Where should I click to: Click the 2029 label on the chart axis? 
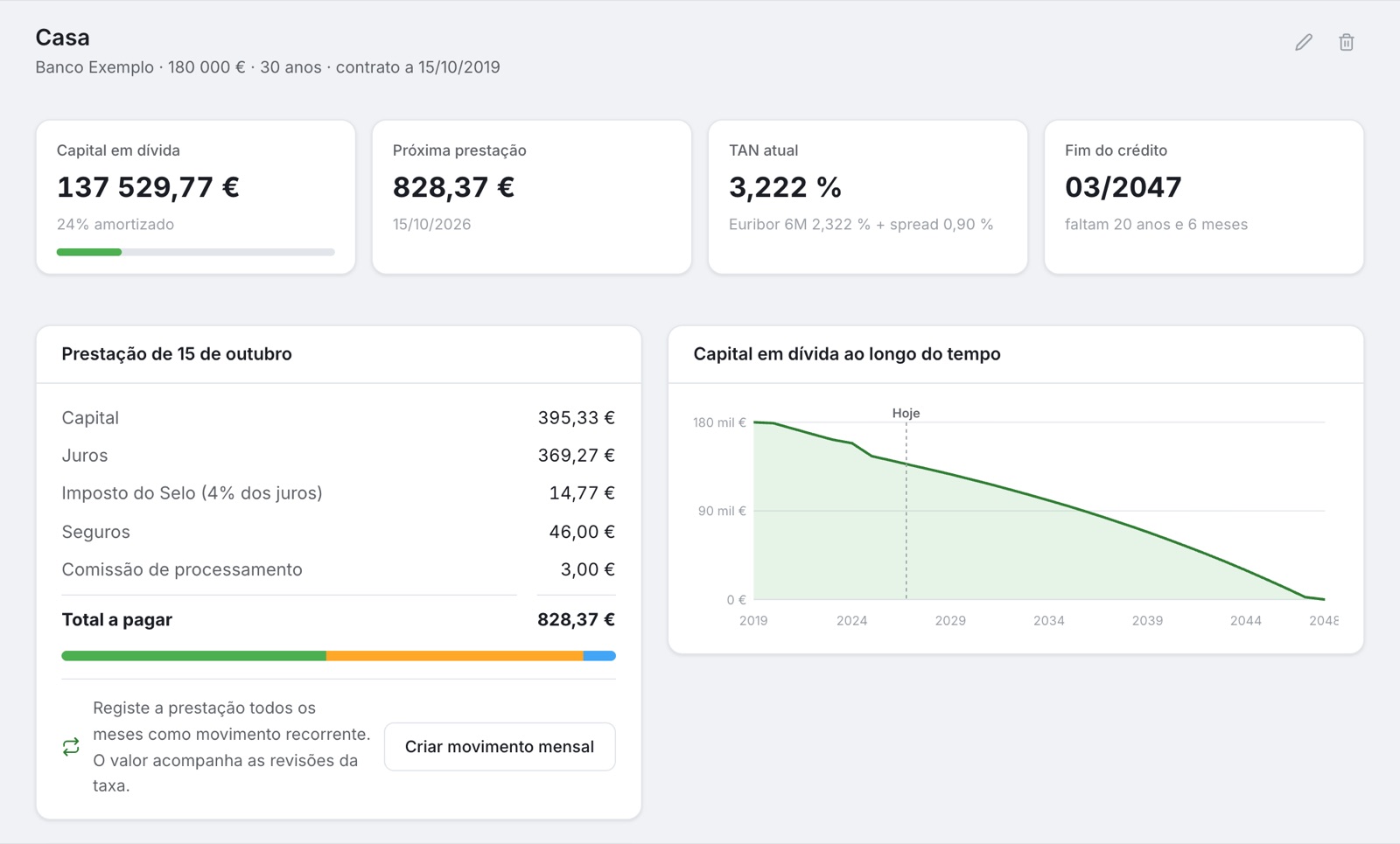click(950, 621)
